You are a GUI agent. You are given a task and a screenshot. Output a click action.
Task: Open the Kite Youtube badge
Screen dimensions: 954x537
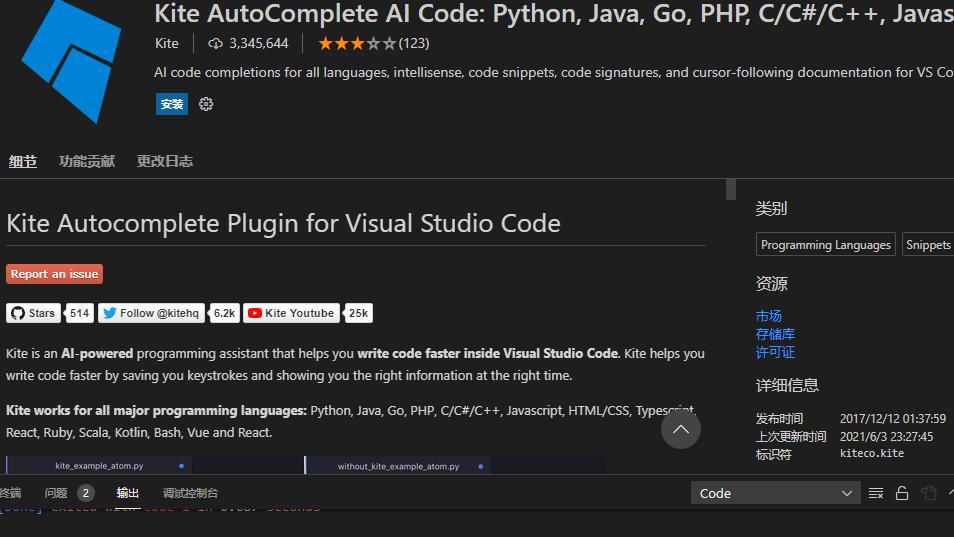click(x=291, y=313)
